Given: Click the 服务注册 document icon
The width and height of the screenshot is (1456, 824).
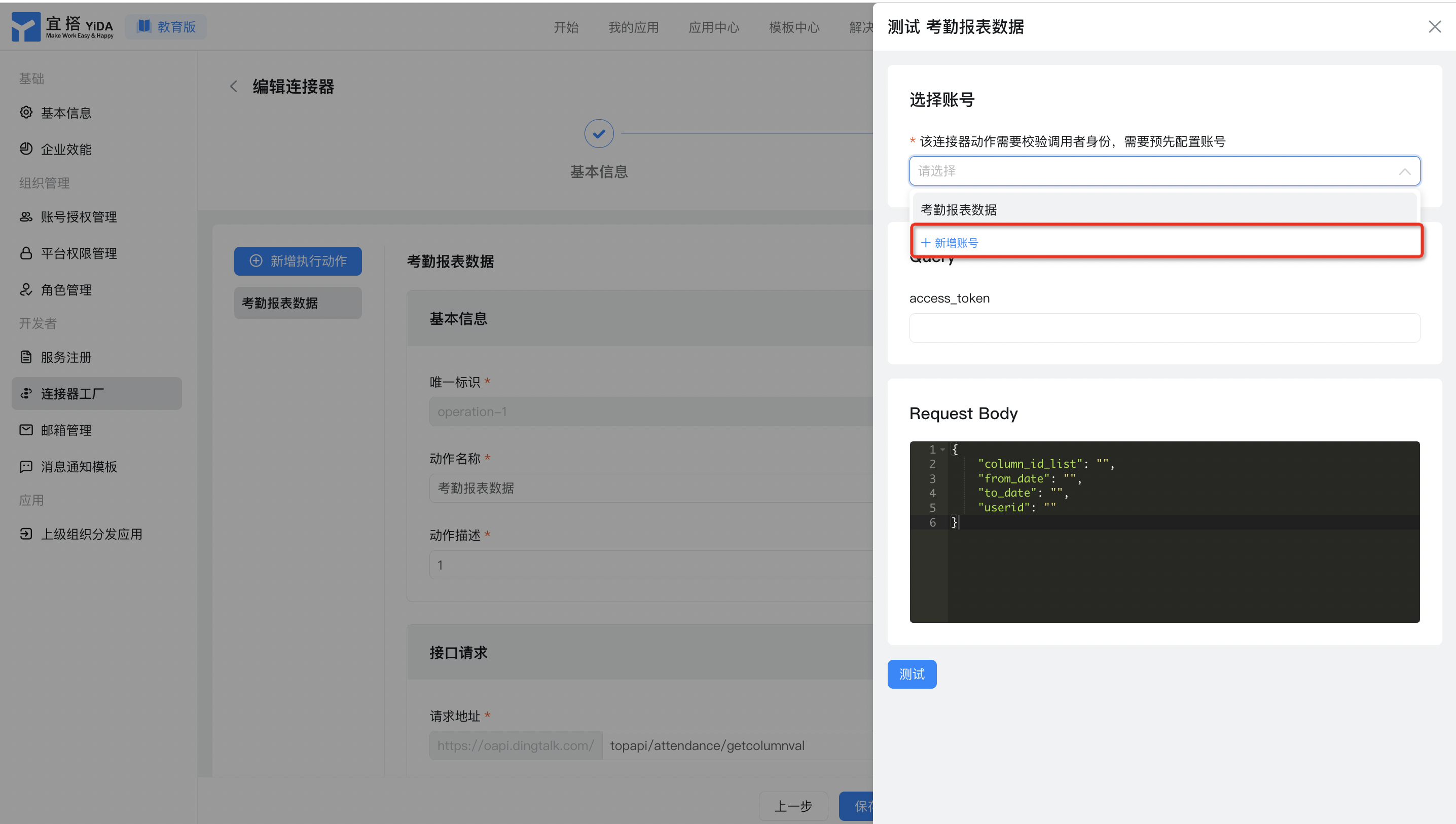Looking at the screenshot, I should (x=26, y=357).
